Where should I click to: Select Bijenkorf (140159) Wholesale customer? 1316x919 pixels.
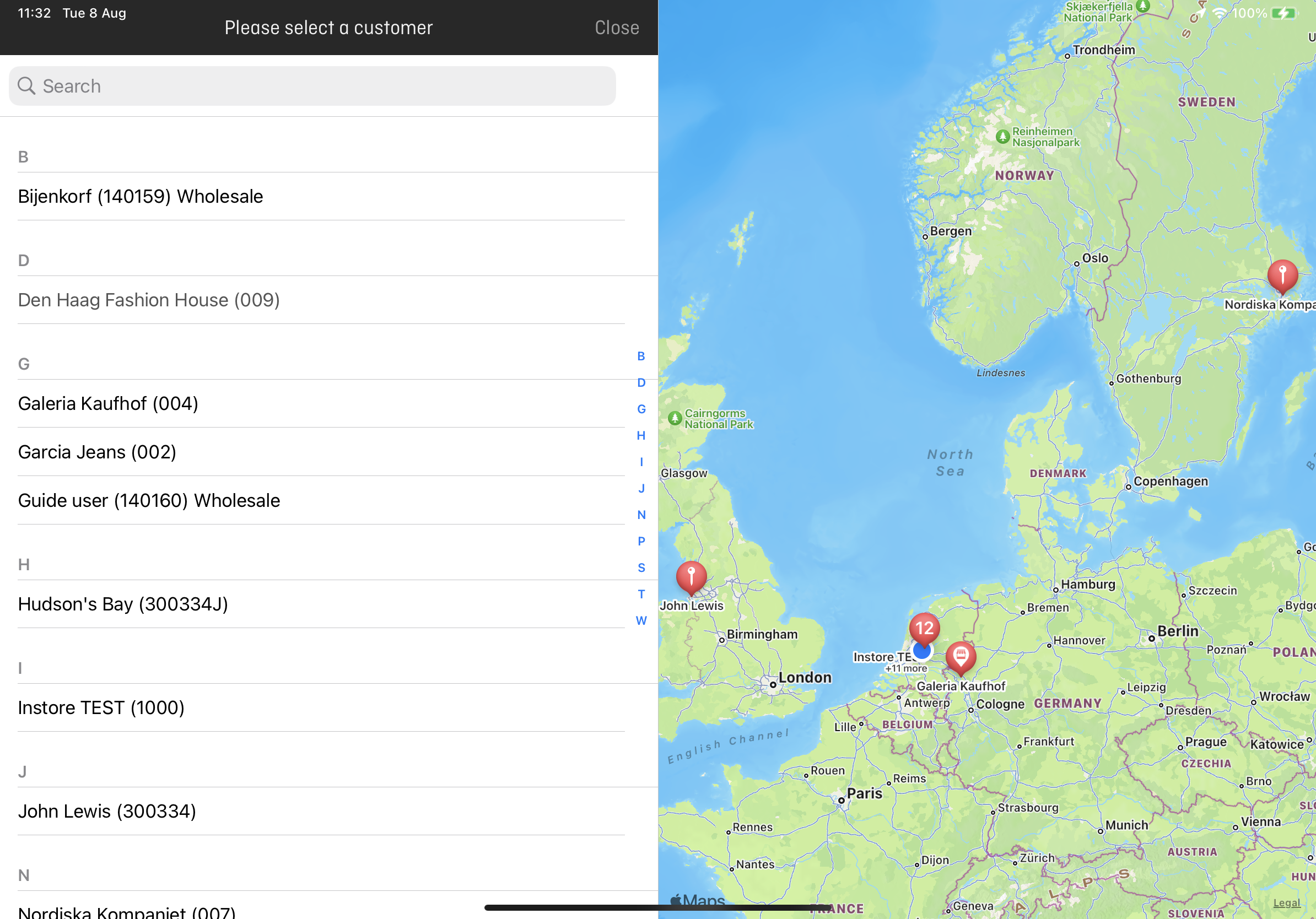[141, 197]
